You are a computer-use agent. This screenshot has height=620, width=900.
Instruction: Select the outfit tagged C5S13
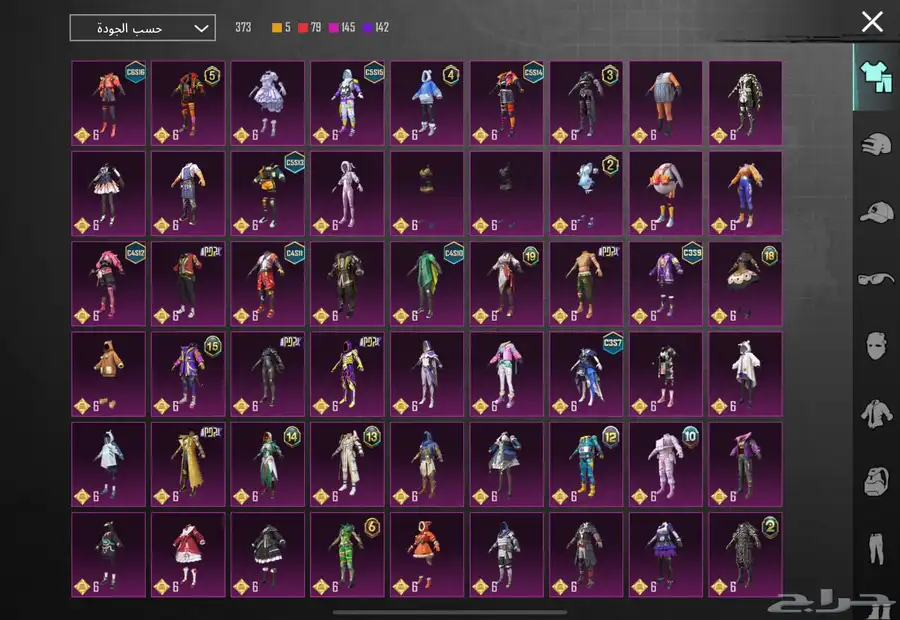pos(268,193)
